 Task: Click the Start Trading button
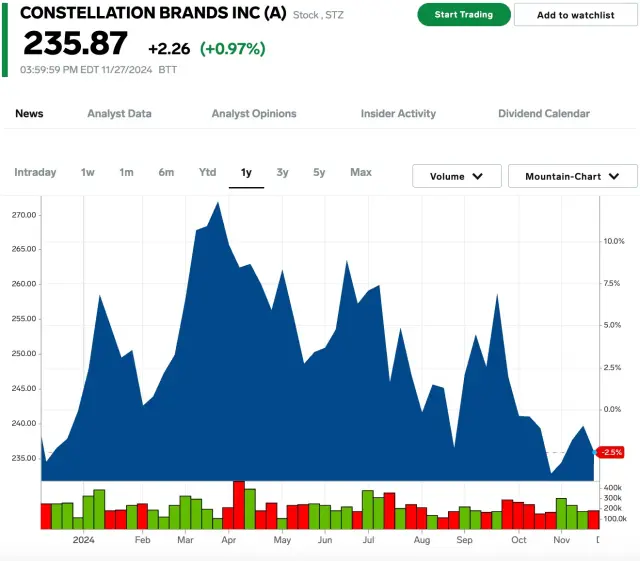click(464, 15)
